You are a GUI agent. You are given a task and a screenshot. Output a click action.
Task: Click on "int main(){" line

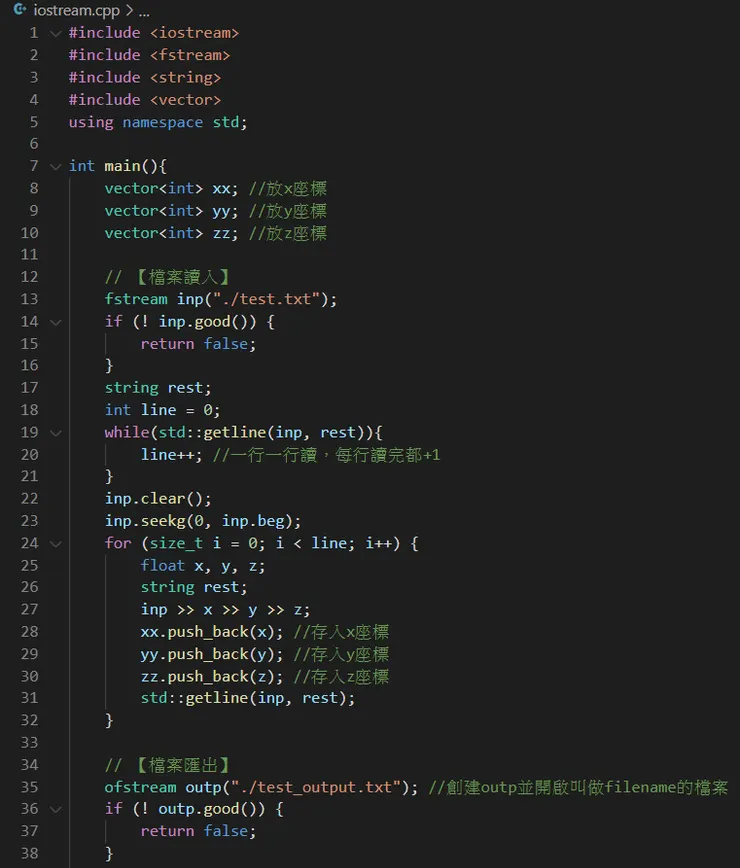[x=117, y=166]
